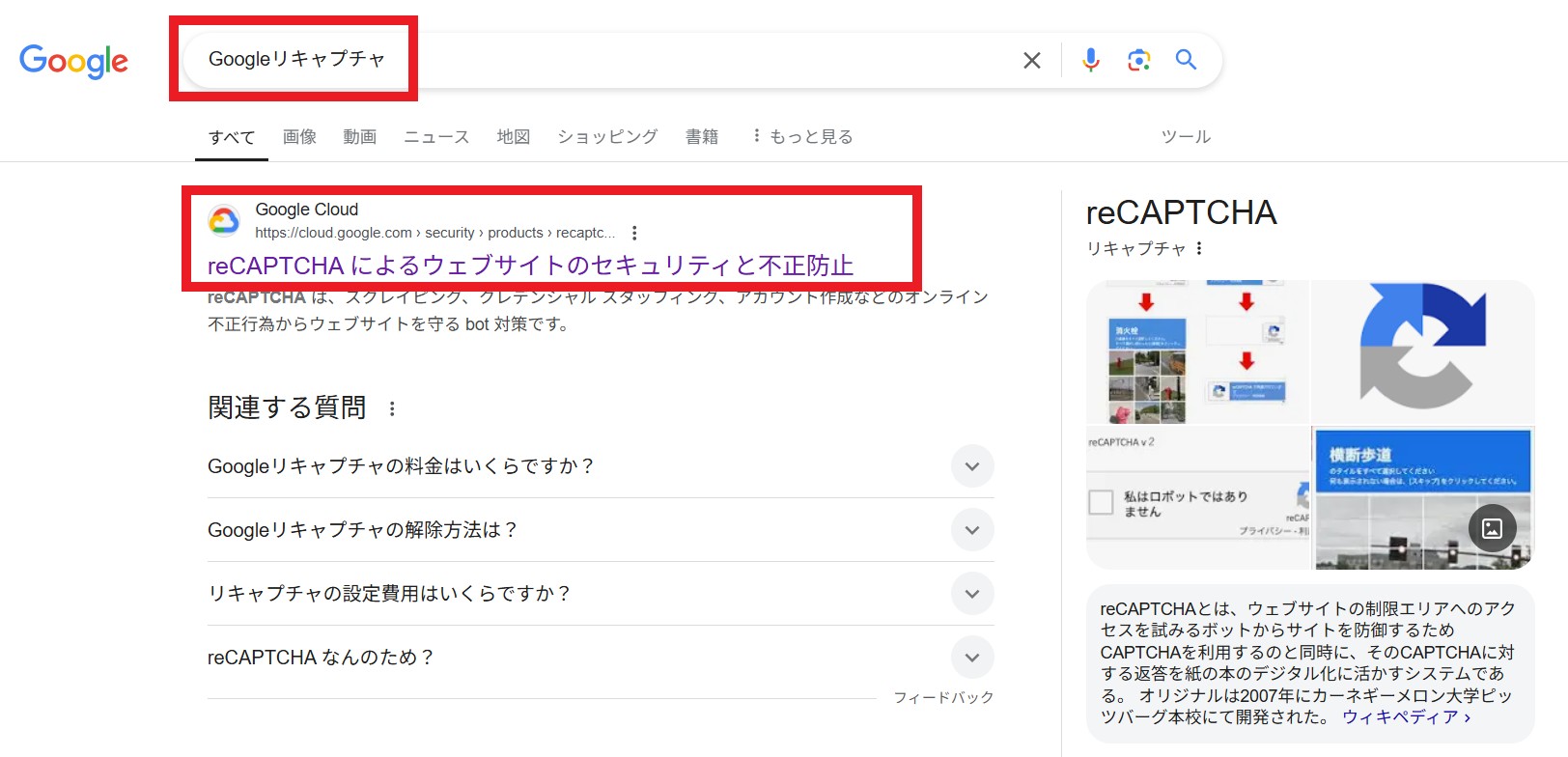Start voice search with microphone icon
This screenshot has width=1568, height=757.
[1090, 61]
